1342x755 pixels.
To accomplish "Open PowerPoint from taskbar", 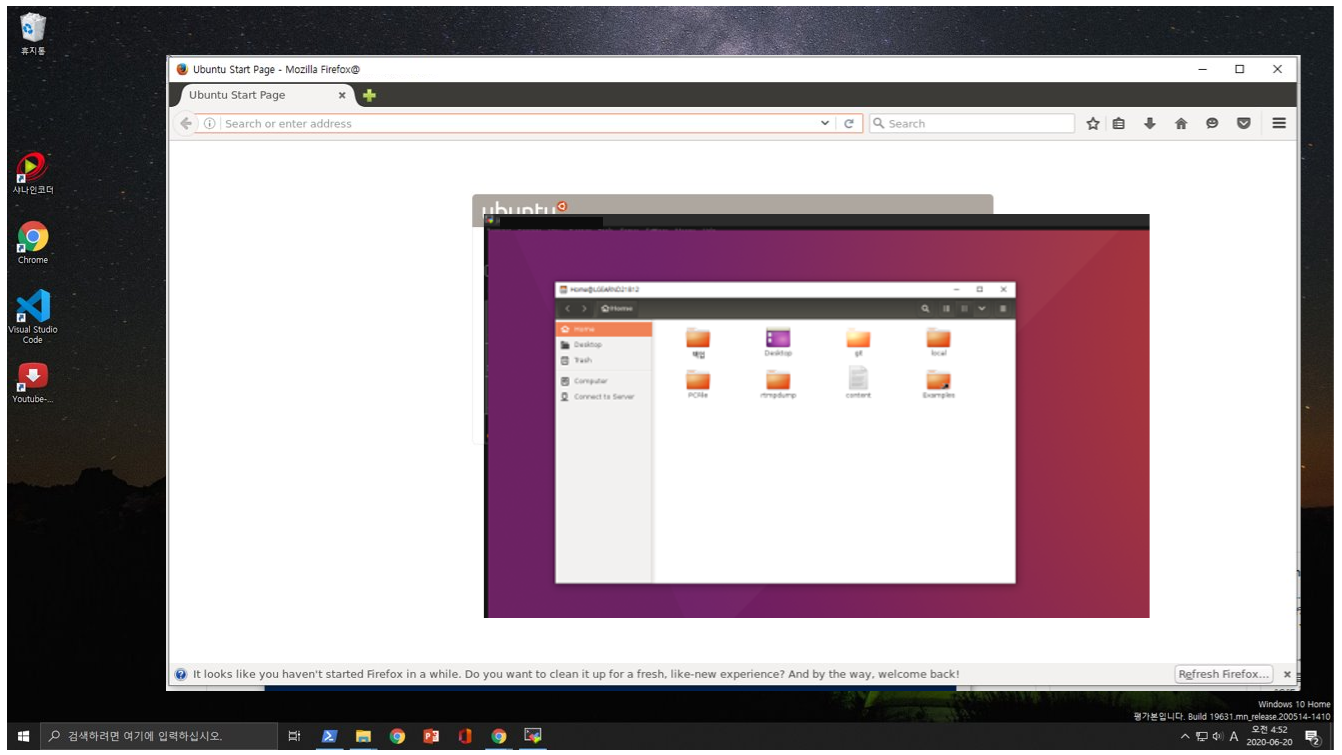I will coord(431,736).
